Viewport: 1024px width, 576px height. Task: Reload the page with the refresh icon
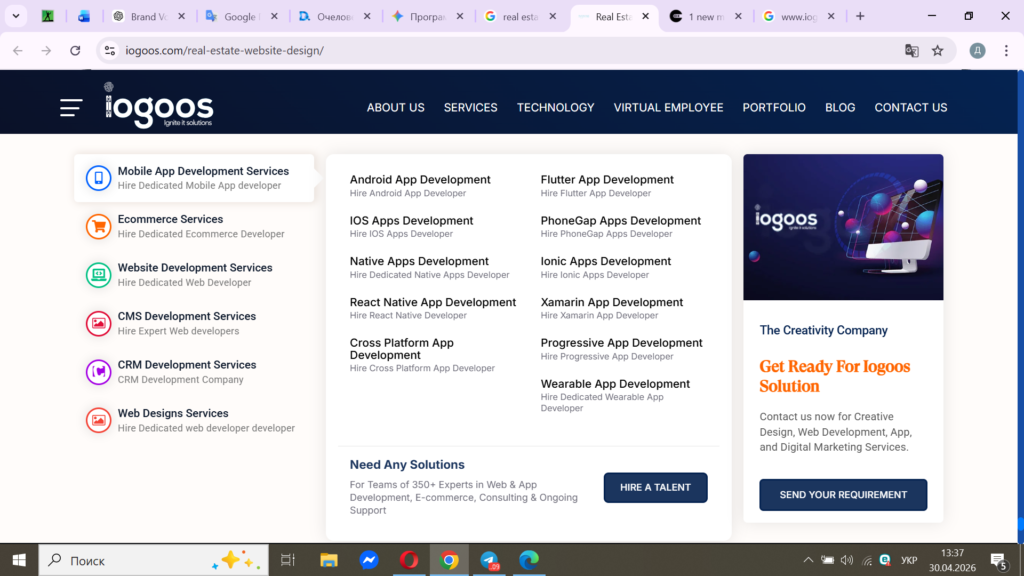point(75,50)
